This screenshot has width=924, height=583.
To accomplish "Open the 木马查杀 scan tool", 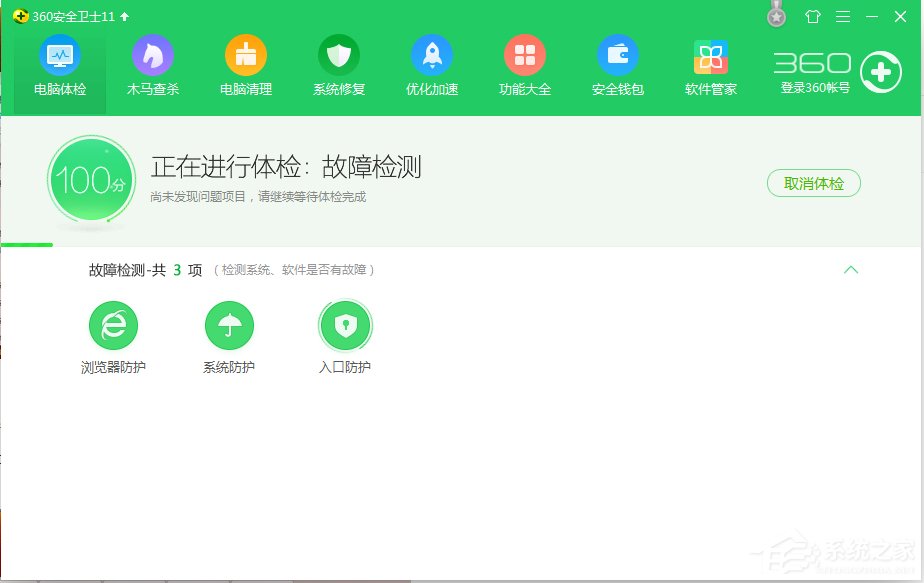I will [x=152, y=65].
